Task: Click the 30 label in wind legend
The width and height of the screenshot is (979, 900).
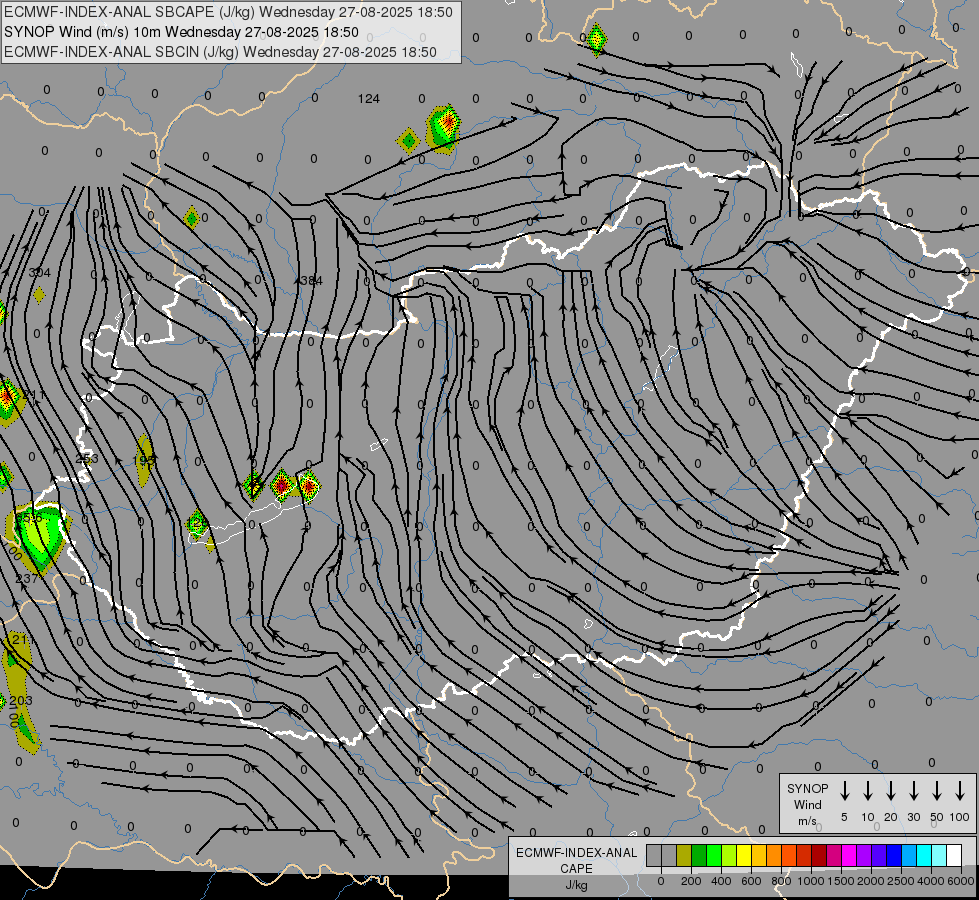Action: point(913,817)
